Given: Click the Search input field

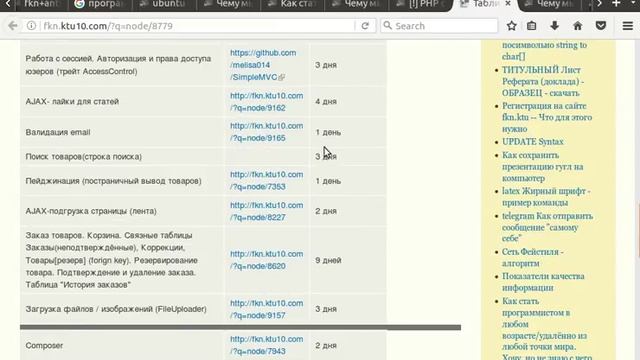Looking at the screenshot, I should [x=439, y=26].
